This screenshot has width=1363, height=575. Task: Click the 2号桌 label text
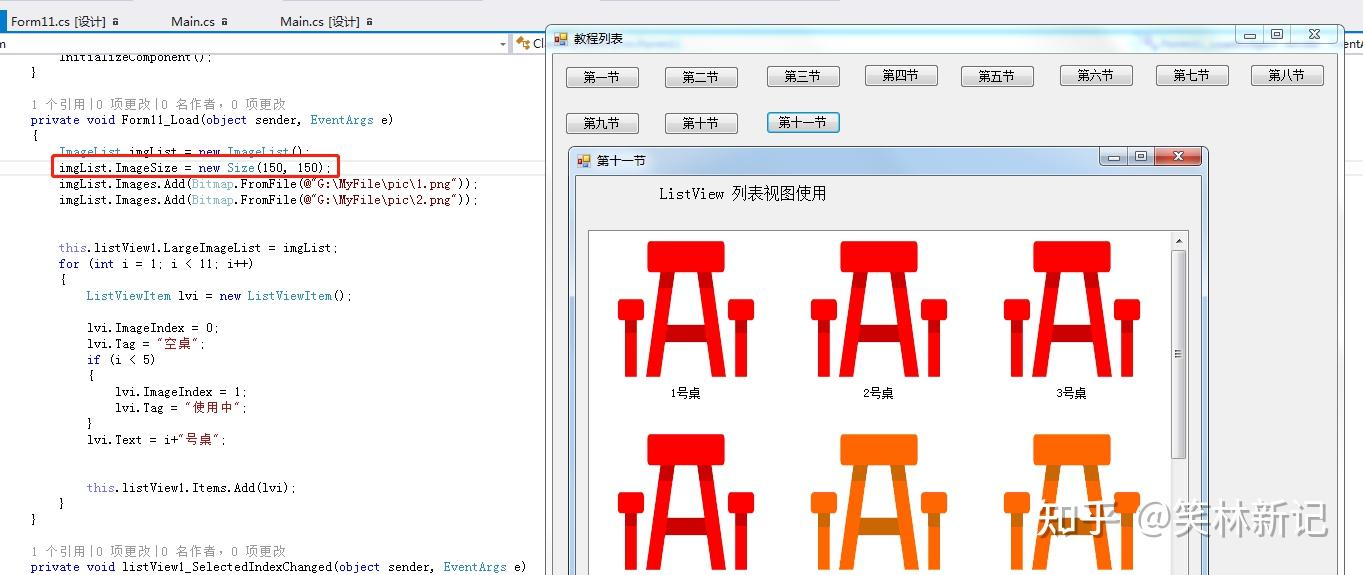click(x=878, y=393)
